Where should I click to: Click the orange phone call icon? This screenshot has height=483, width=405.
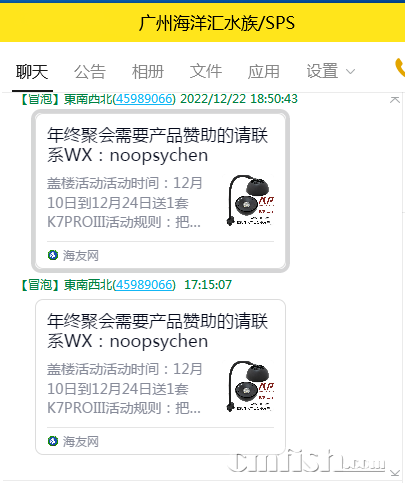400,68
